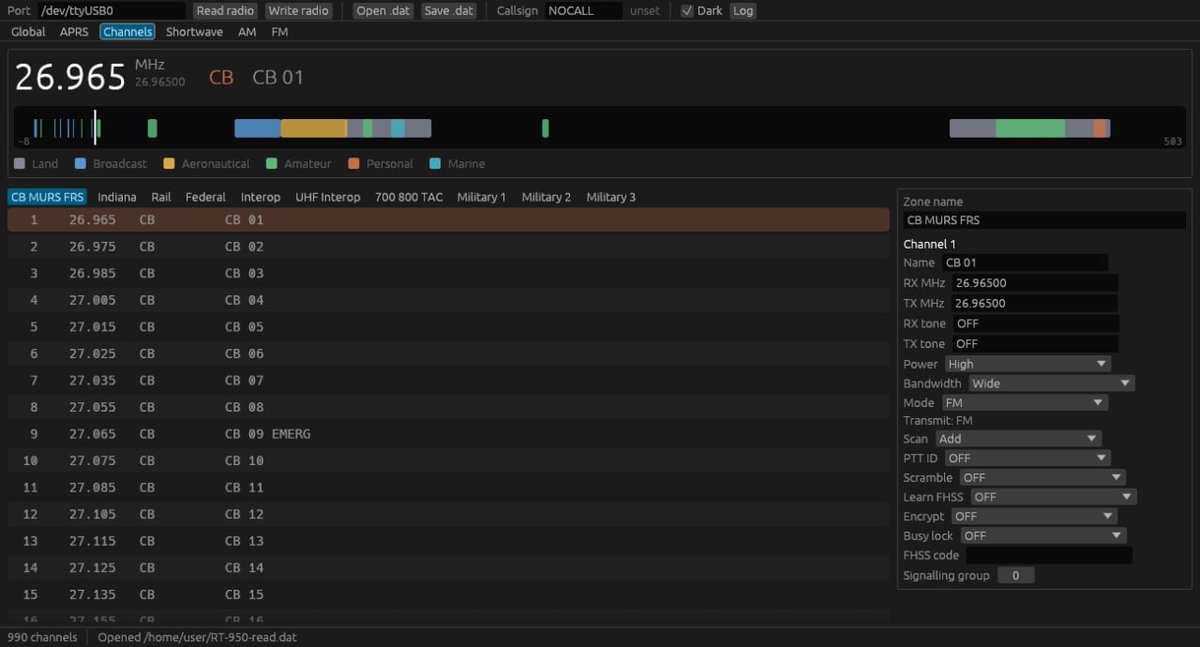1200x647 pixels.
Task: Click the Read radio button
Action: coord(225,11)
